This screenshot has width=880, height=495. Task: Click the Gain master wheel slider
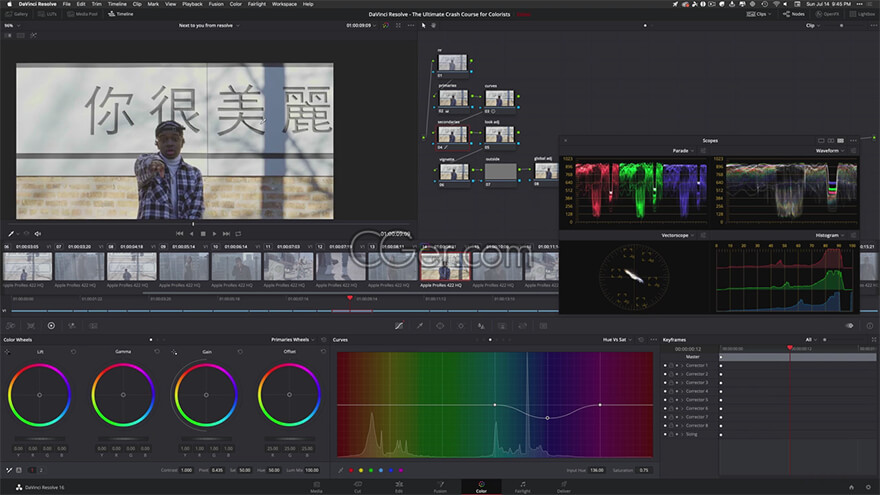(206, 438)
